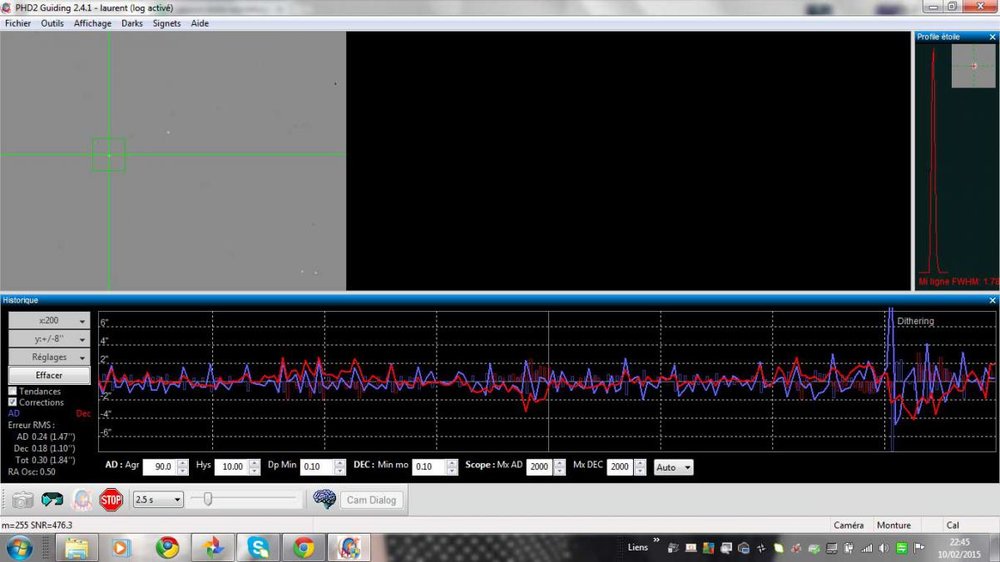Screen dimensions: 1000x562
Task: Click the green tray icon
Action: point(901,548)
